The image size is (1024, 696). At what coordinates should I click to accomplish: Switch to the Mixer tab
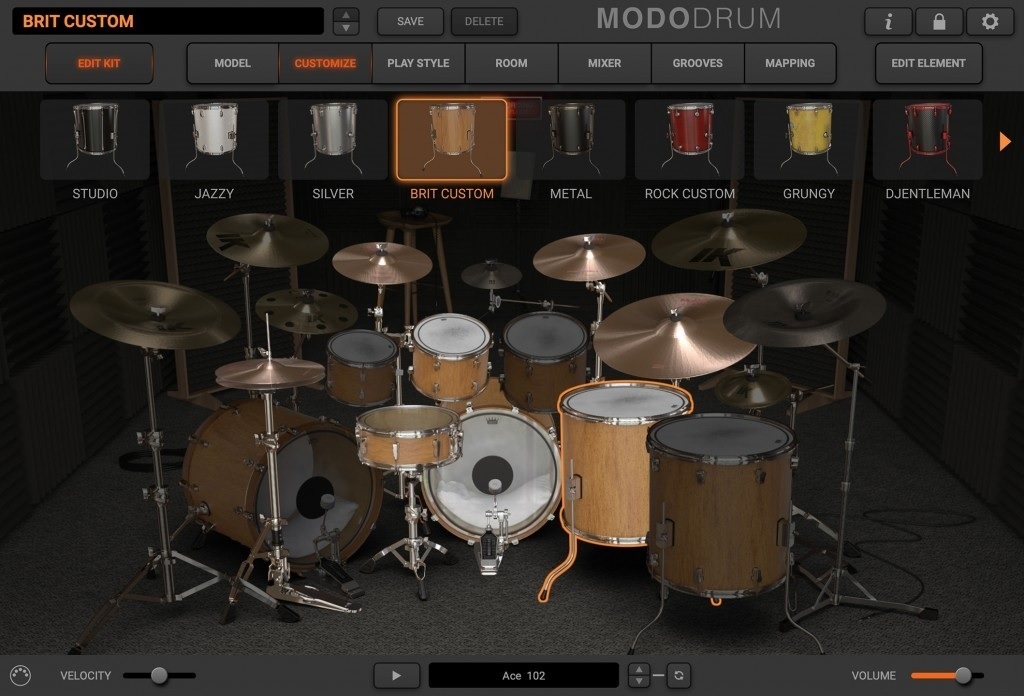[x=604, y=63]
